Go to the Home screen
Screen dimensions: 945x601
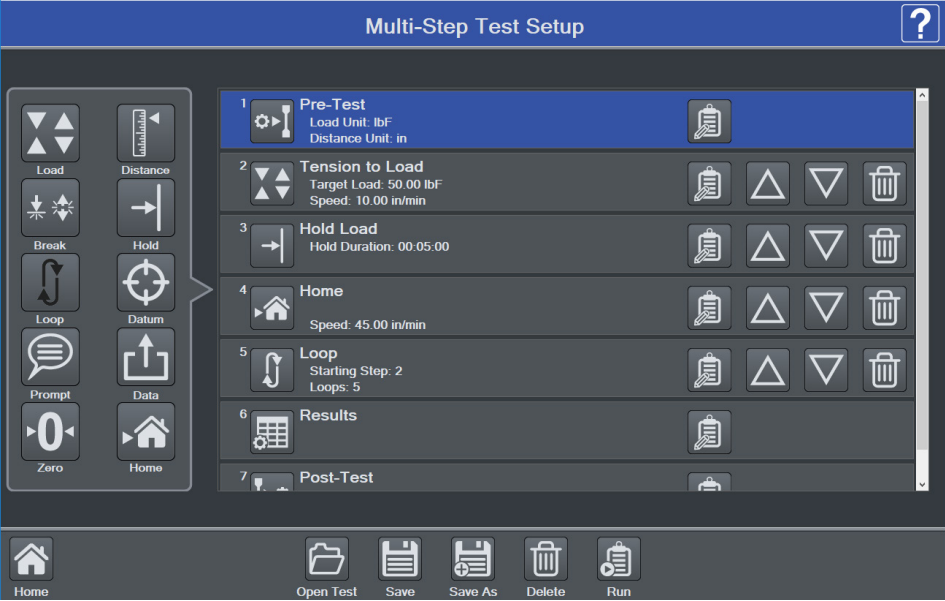(x=32, y=560)
